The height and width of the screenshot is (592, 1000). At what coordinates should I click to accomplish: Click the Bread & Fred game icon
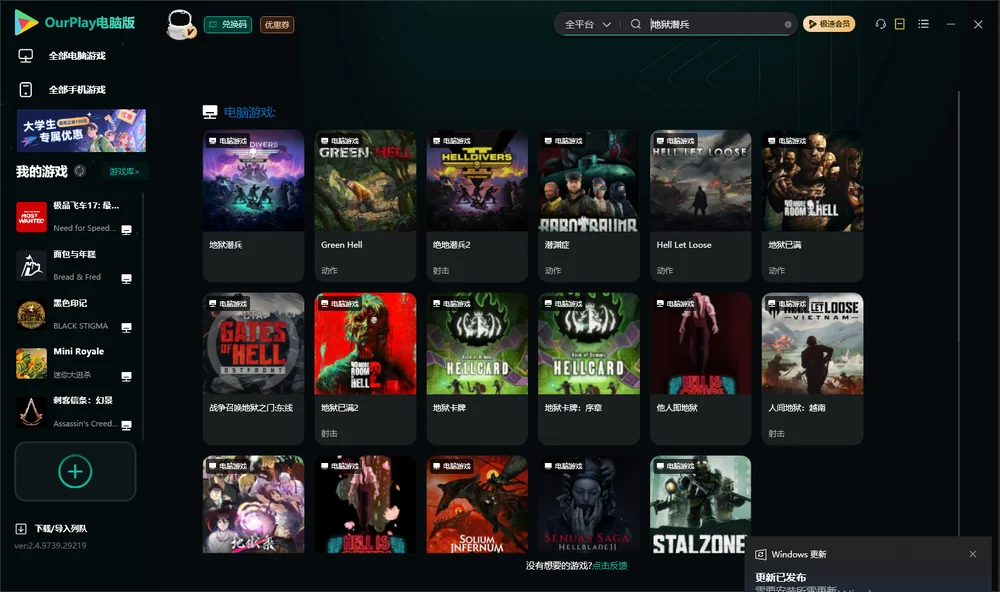pyautogui.click(x=31, y=266)
